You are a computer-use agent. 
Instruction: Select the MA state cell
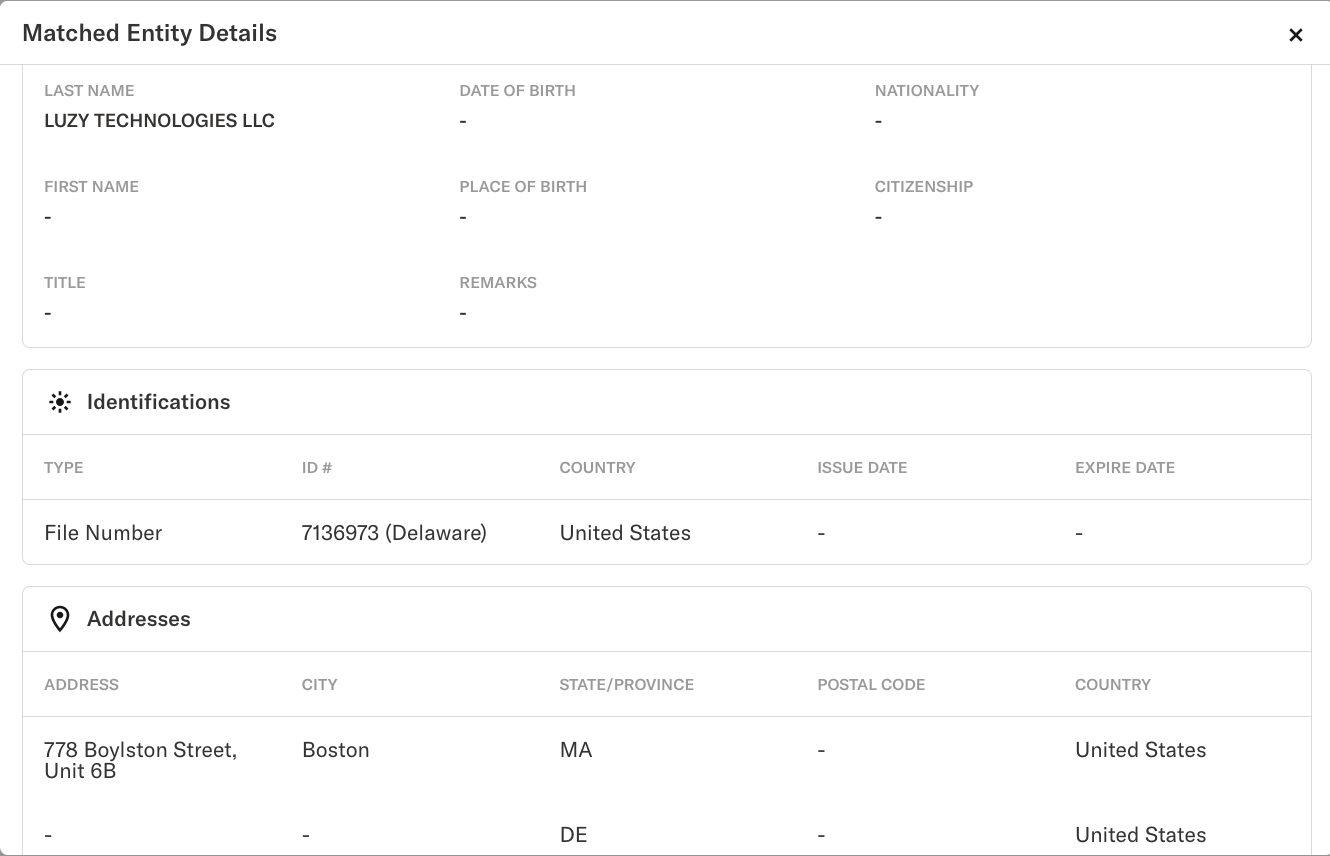pyautogui.click(x=576, y=750)
